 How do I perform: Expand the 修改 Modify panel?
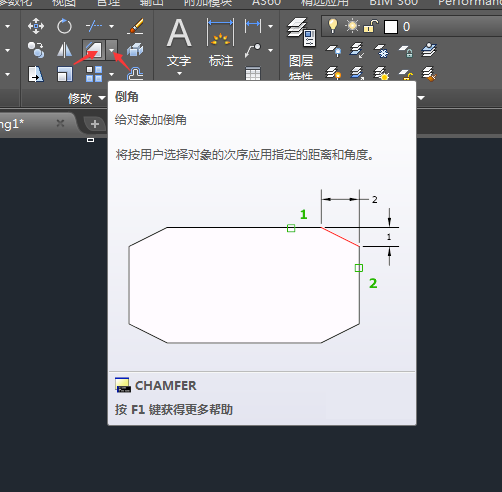point(87,98)
